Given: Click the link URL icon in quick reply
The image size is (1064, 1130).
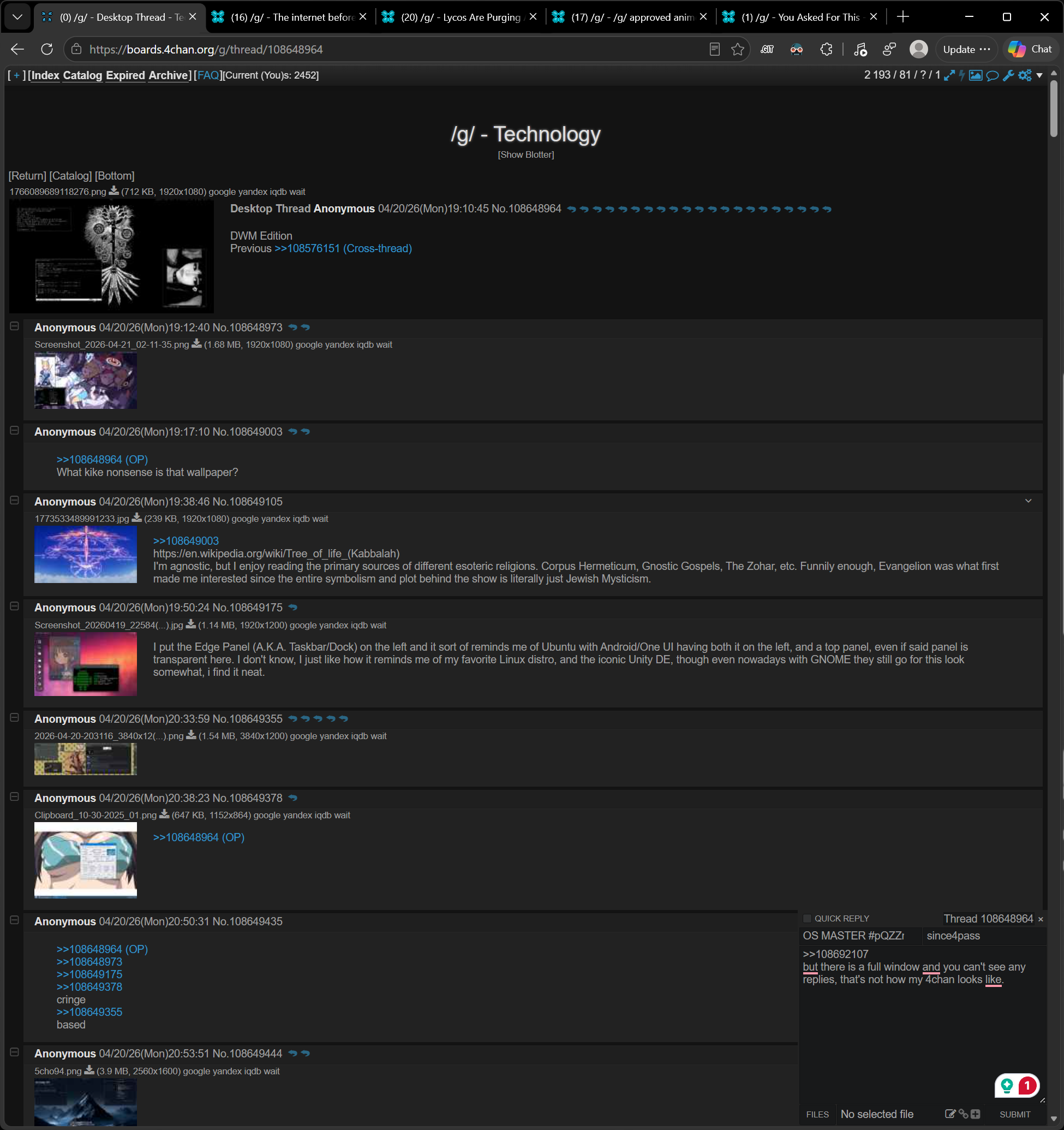Looking at the screenshot, I should [x=963, y=1114].
